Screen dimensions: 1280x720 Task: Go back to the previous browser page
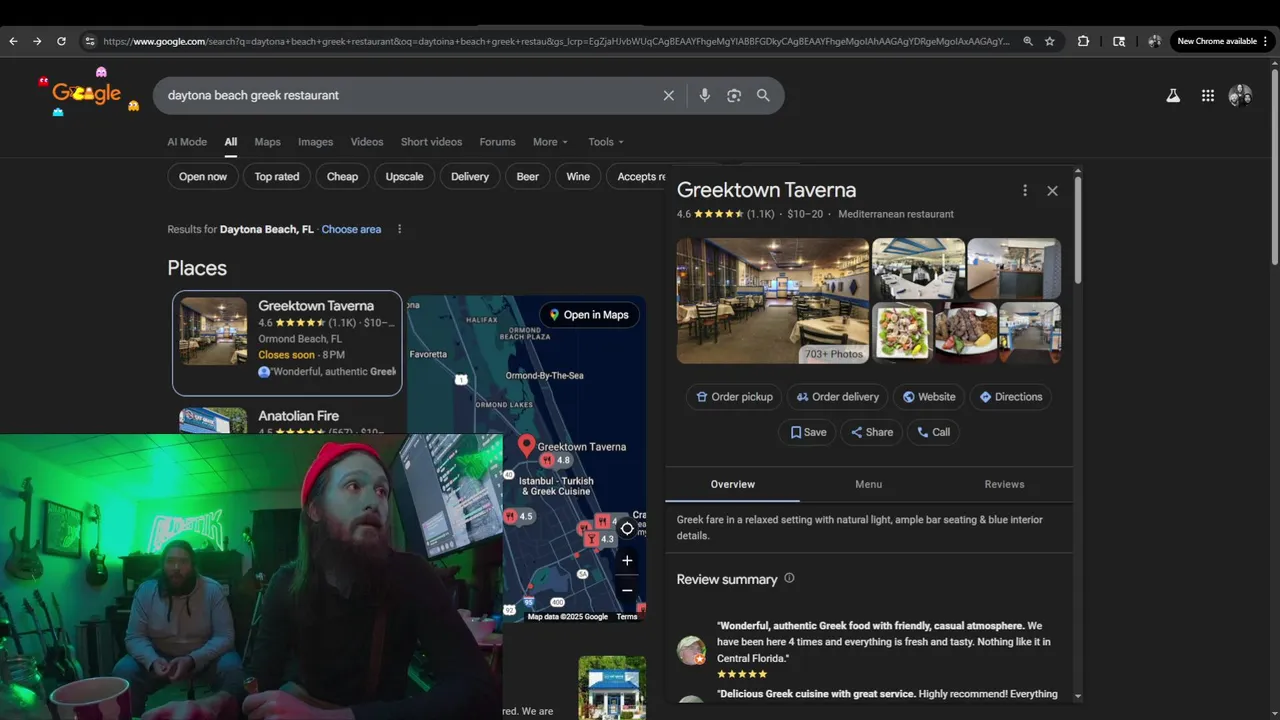pyautogui.click(x=13, y=41)
